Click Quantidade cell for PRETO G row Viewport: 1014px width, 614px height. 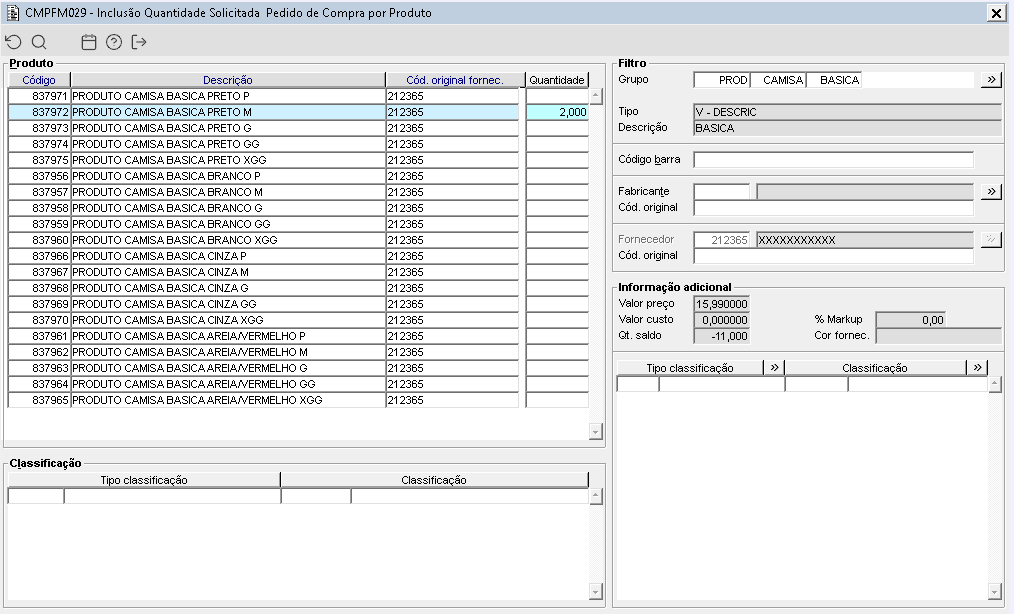pyautogui.click(x=557, y=128)
